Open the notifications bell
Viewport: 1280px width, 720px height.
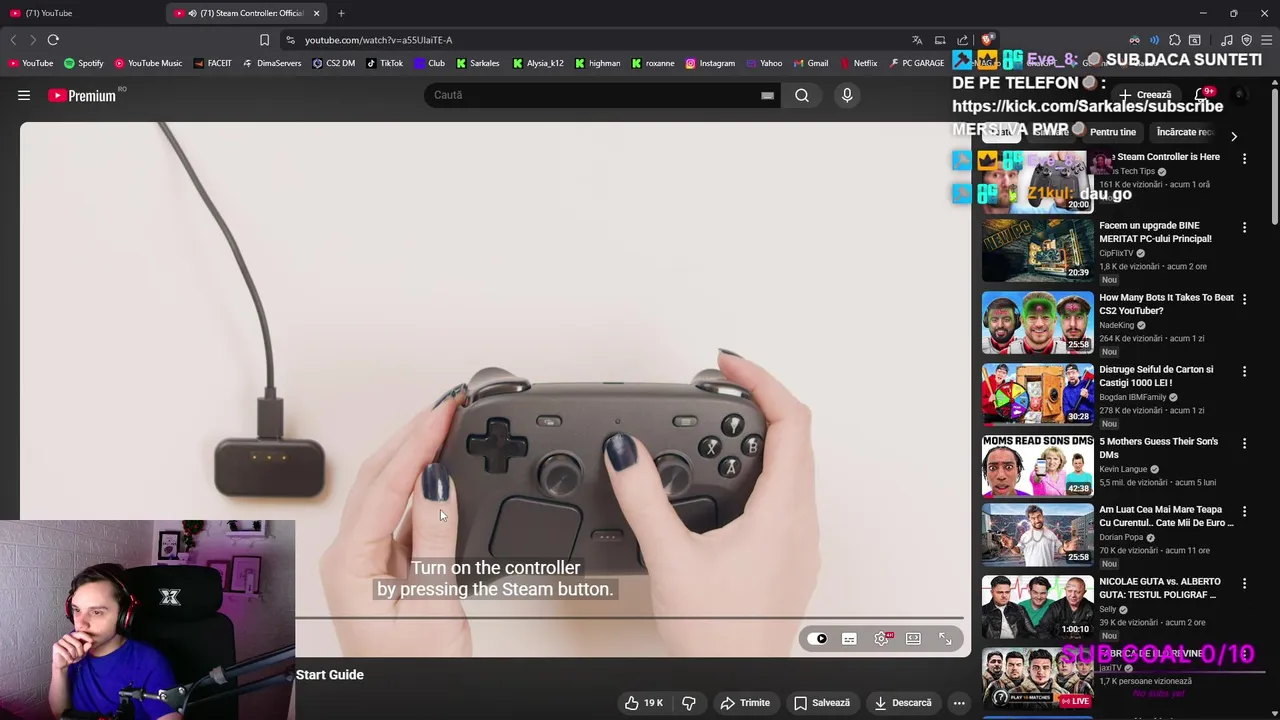pyautogui.click(x=1202, y=95)
